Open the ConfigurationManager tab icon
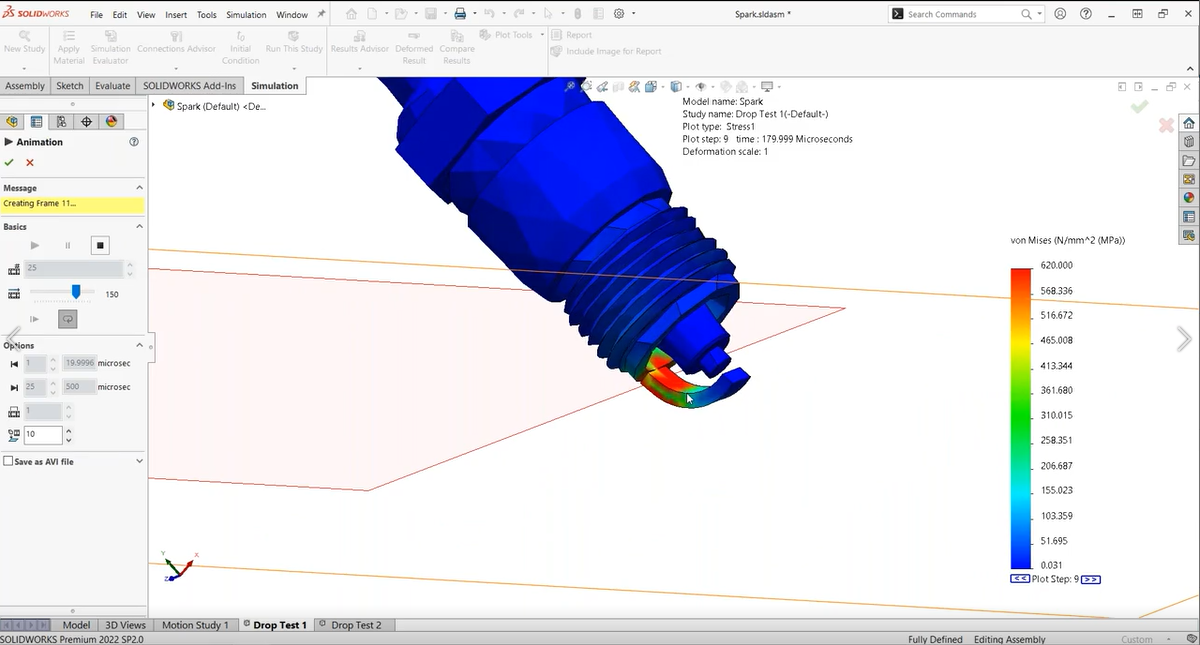1200x645 pixels. (x=62, y=121)
